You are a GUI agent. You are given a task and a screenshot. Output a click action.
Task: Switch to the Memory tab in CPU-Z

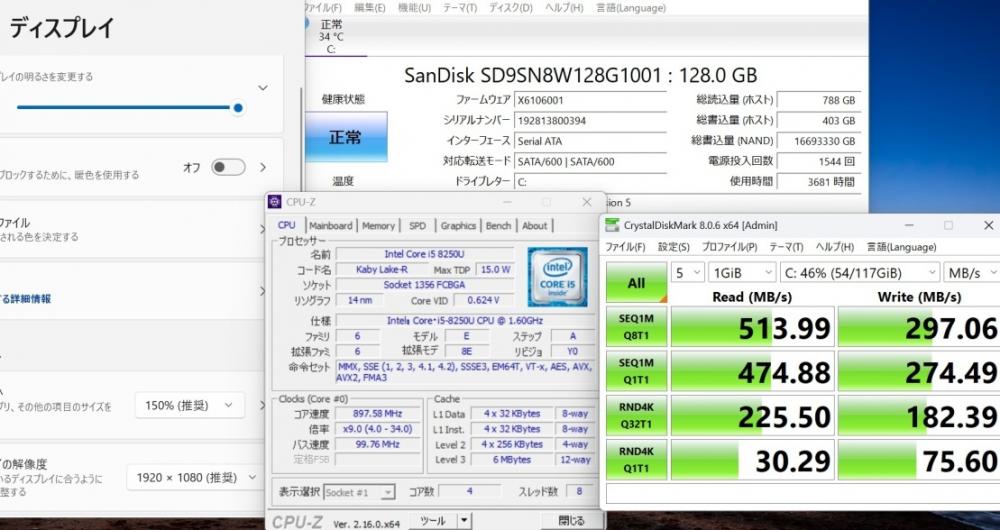click(x=378, y=226)
